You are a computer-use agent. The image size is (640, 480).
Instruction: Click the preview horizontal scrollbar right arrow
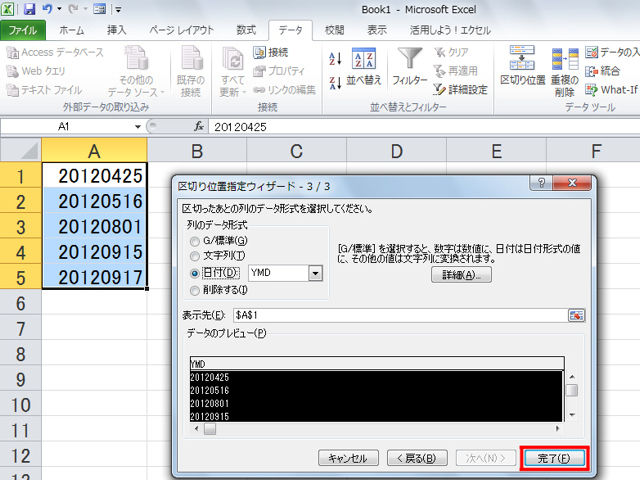pyautogui.click(x=557, y=429)
